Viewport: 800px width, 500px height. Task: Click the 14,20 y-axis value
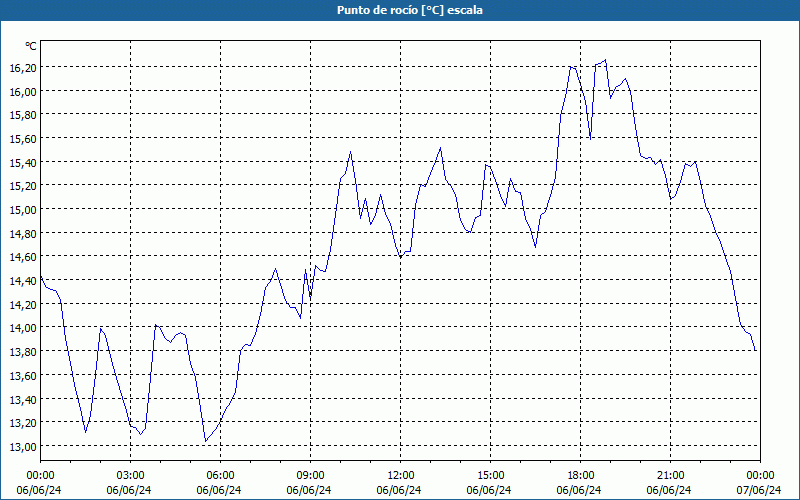pos(23,304)
